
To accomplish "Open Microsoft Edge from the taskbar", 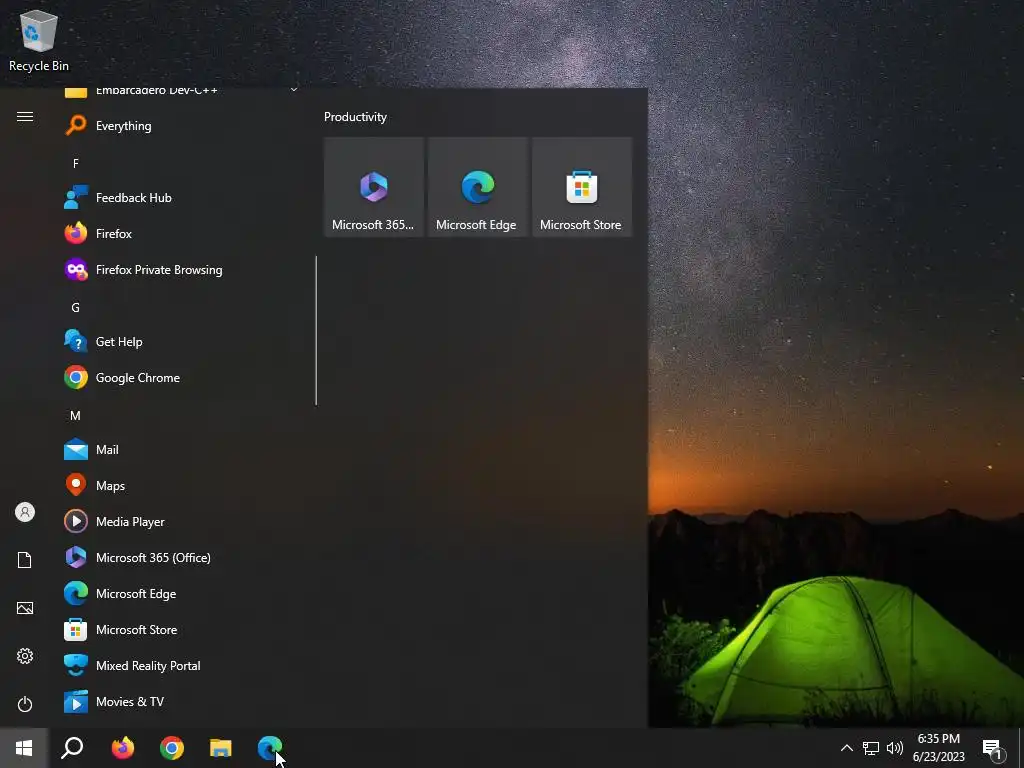I will pos(270,748).
